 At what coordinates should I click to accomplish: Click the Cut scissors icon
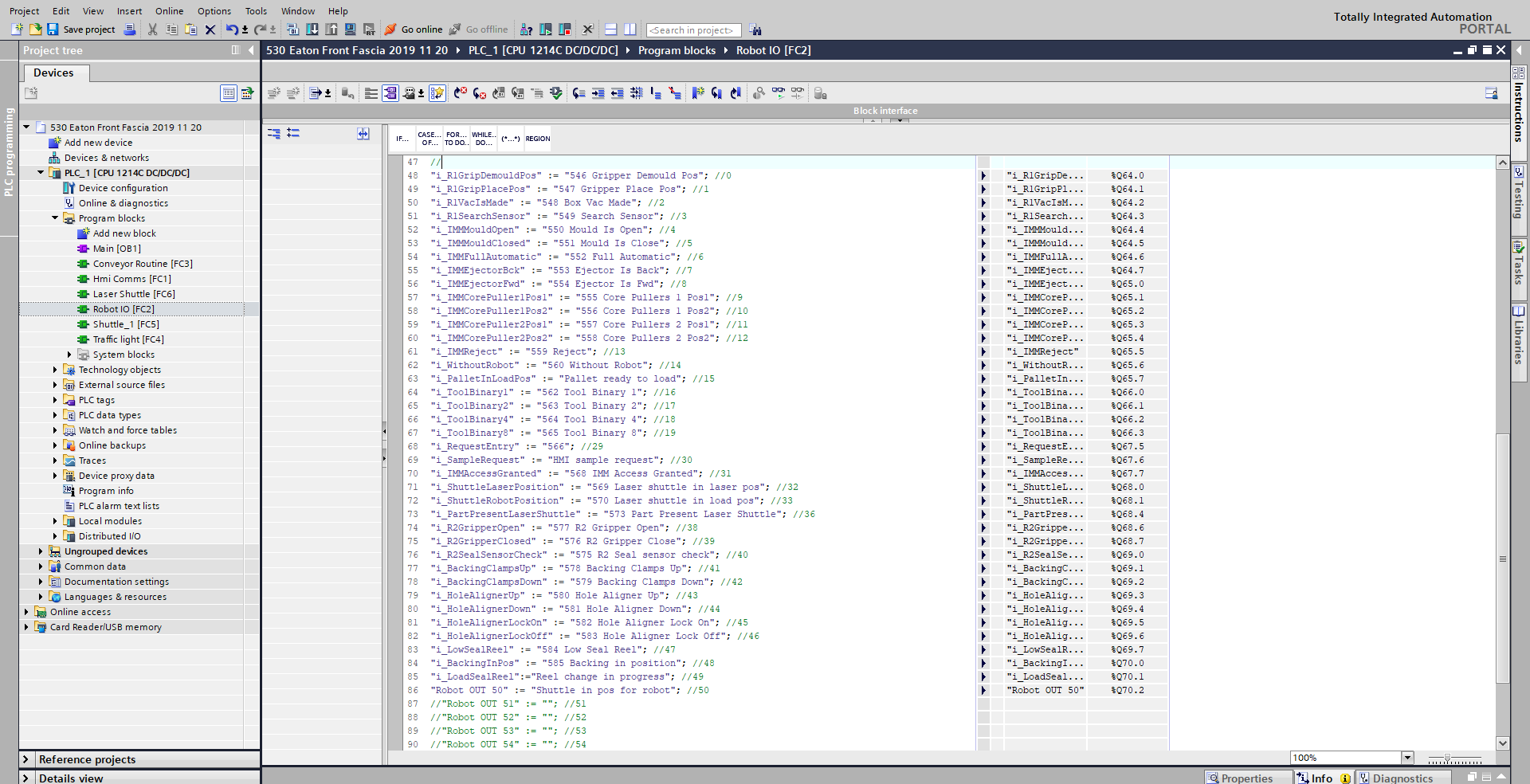tap(152, 29)
